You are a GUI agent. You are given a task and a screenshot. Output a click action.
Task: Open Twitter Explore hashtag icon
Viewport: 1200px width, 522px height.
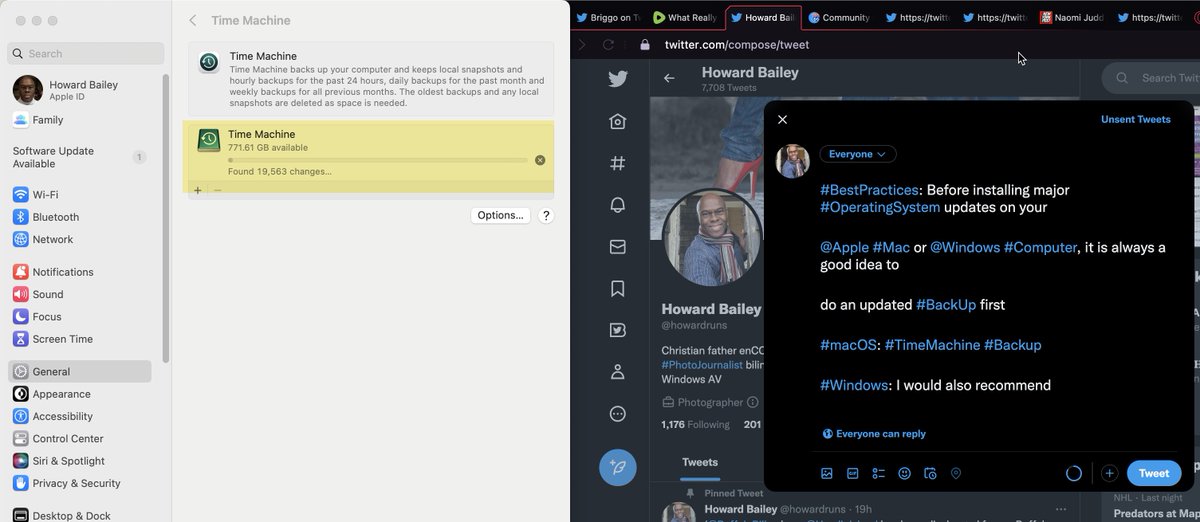618,163
